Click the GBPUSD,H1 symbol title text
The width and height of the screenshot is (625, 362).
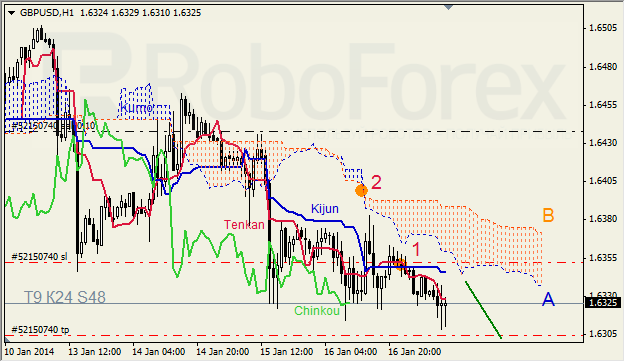click(x=47, y=13)
